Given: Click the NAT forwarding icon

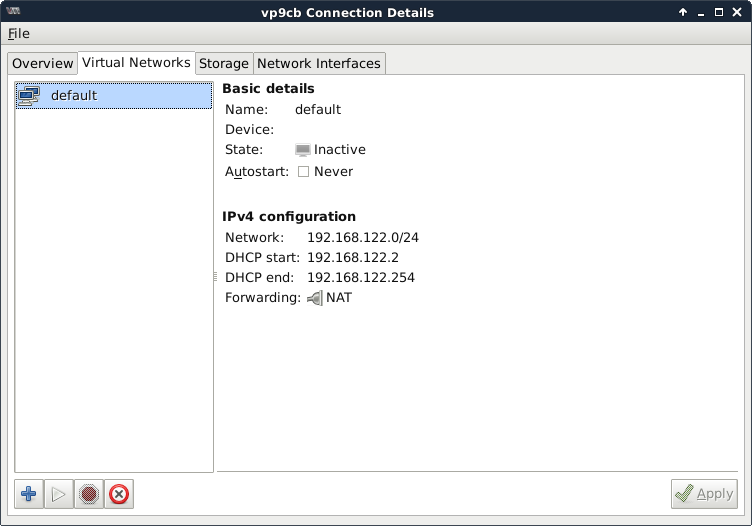Looking at the screenshot, I should click(x=315, y=298).
